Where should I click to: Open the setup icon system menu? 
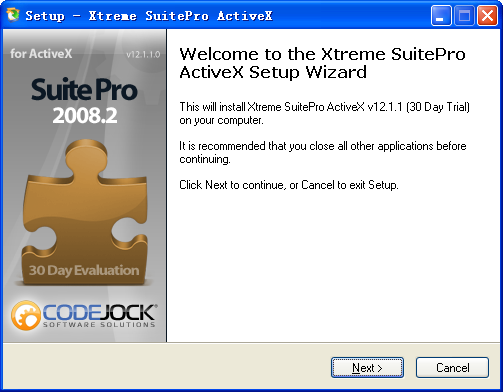pos(13,15)
